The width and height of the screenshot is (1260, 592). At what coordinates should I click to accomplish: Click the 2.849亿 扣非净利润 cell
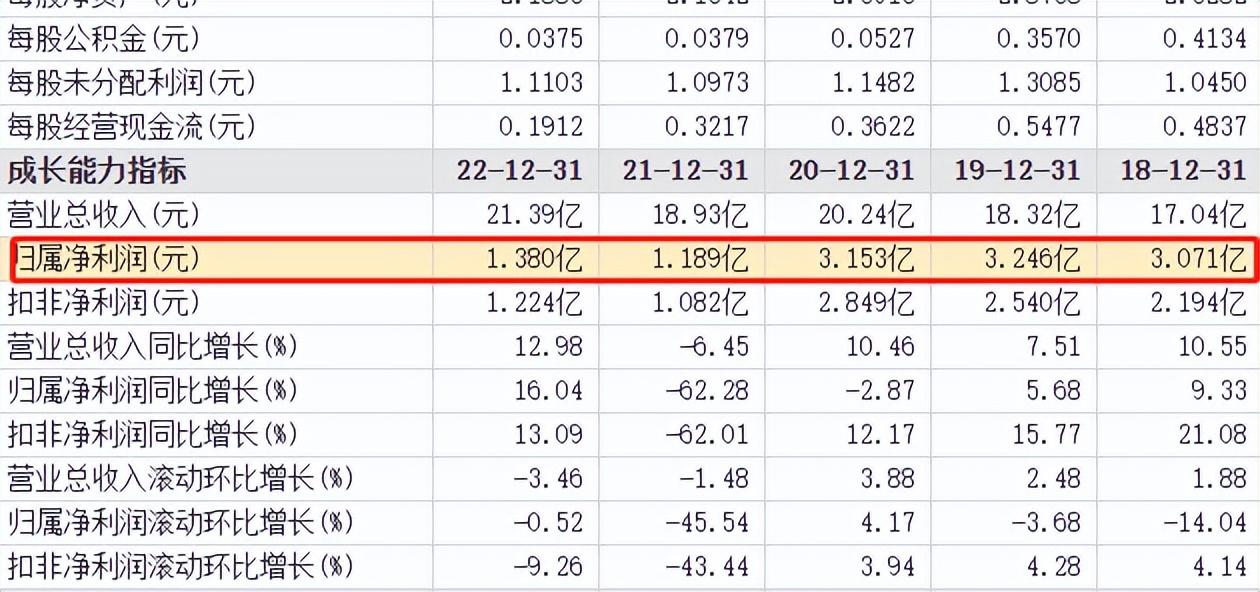tap(867, 302)
